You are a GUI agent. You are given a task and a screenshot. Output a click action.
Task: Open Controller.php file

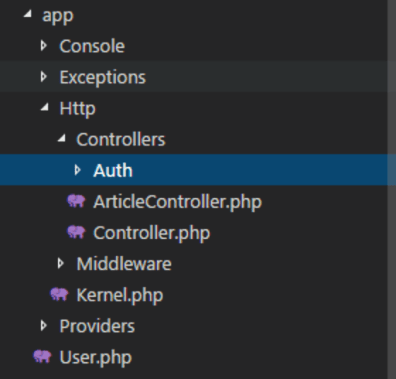coord(152,233)
